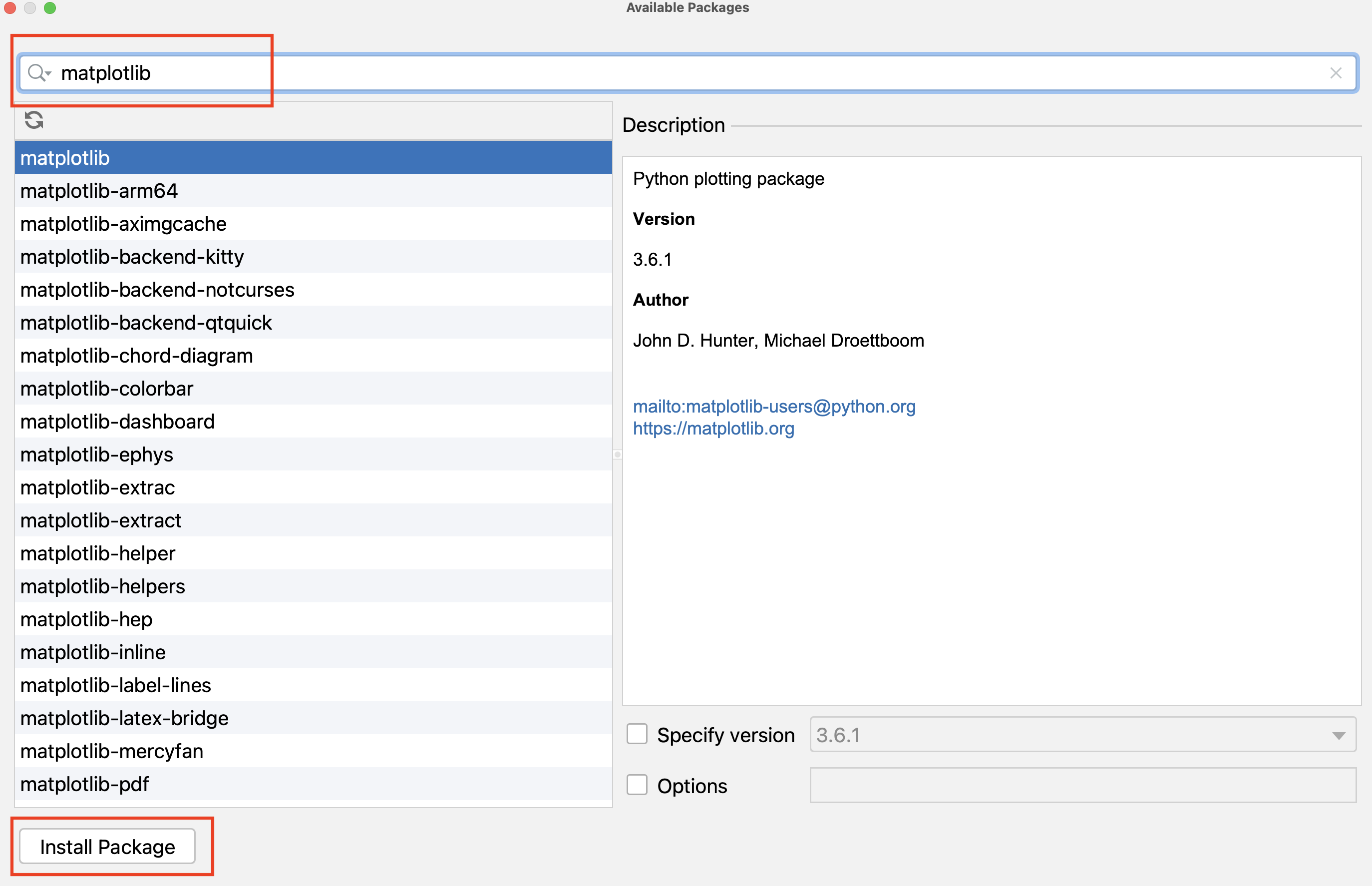Select matplotlib-pdf at the bottom of list

84,784
